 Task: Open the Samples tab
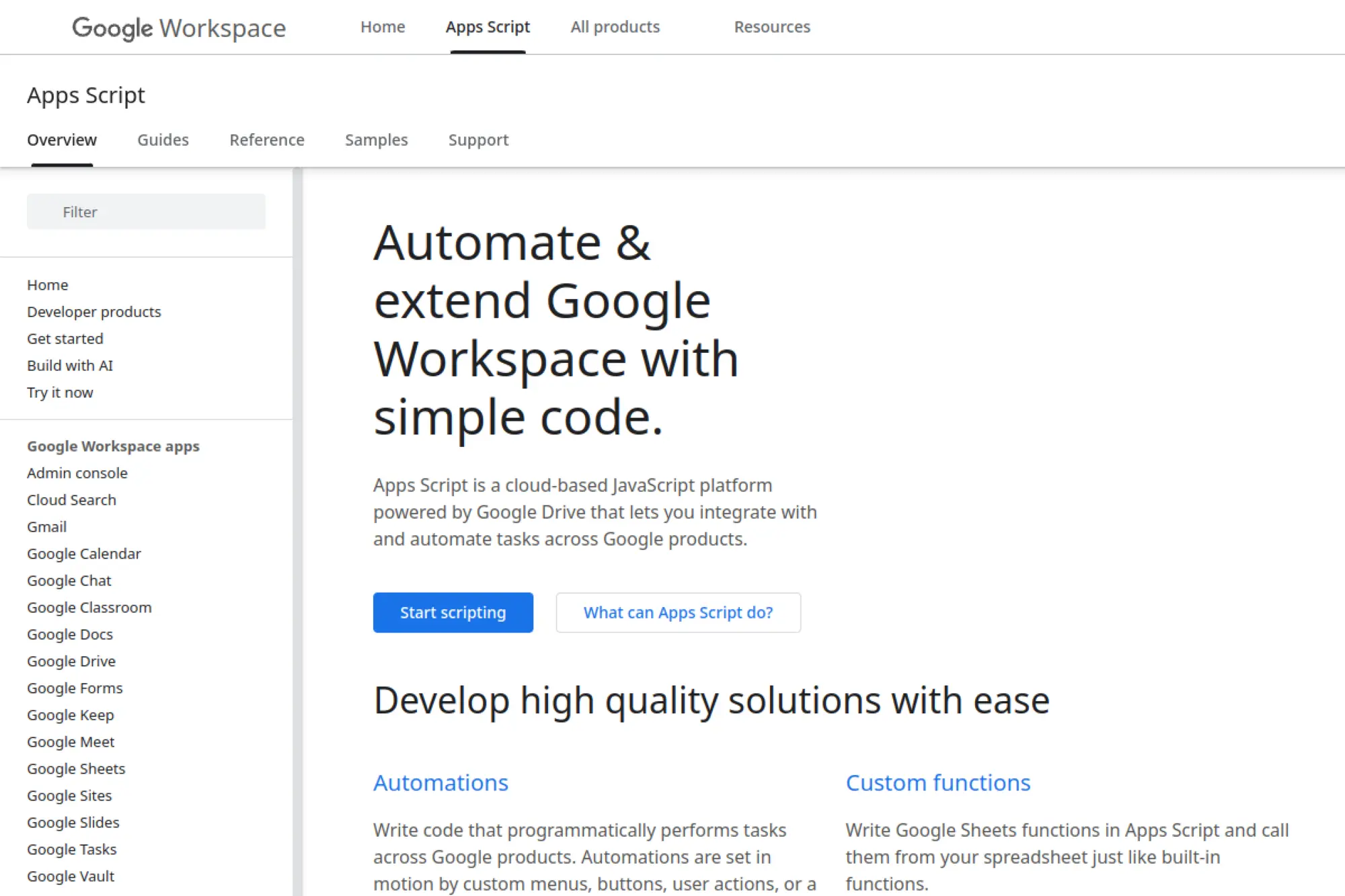click(x=376, y=140)
